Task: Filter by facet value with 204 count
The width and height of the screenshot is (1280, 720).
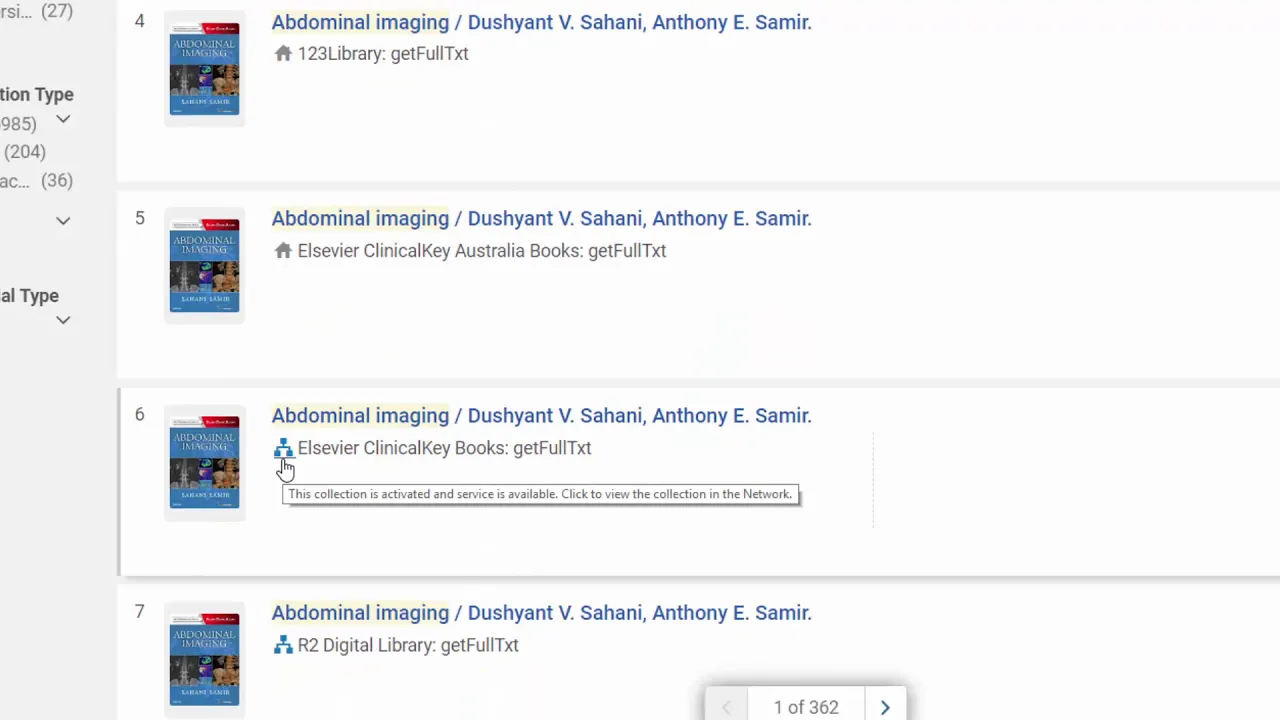Action: [24, 152]
